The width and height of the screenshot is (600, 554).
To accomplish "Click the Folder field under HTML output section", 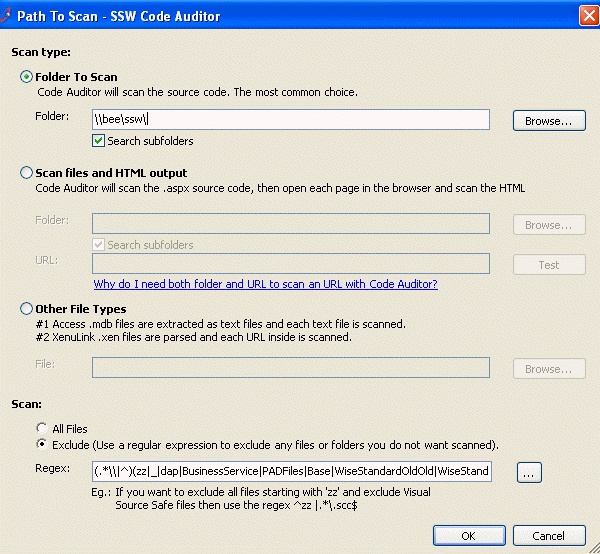I will click(x=290, y=224).
